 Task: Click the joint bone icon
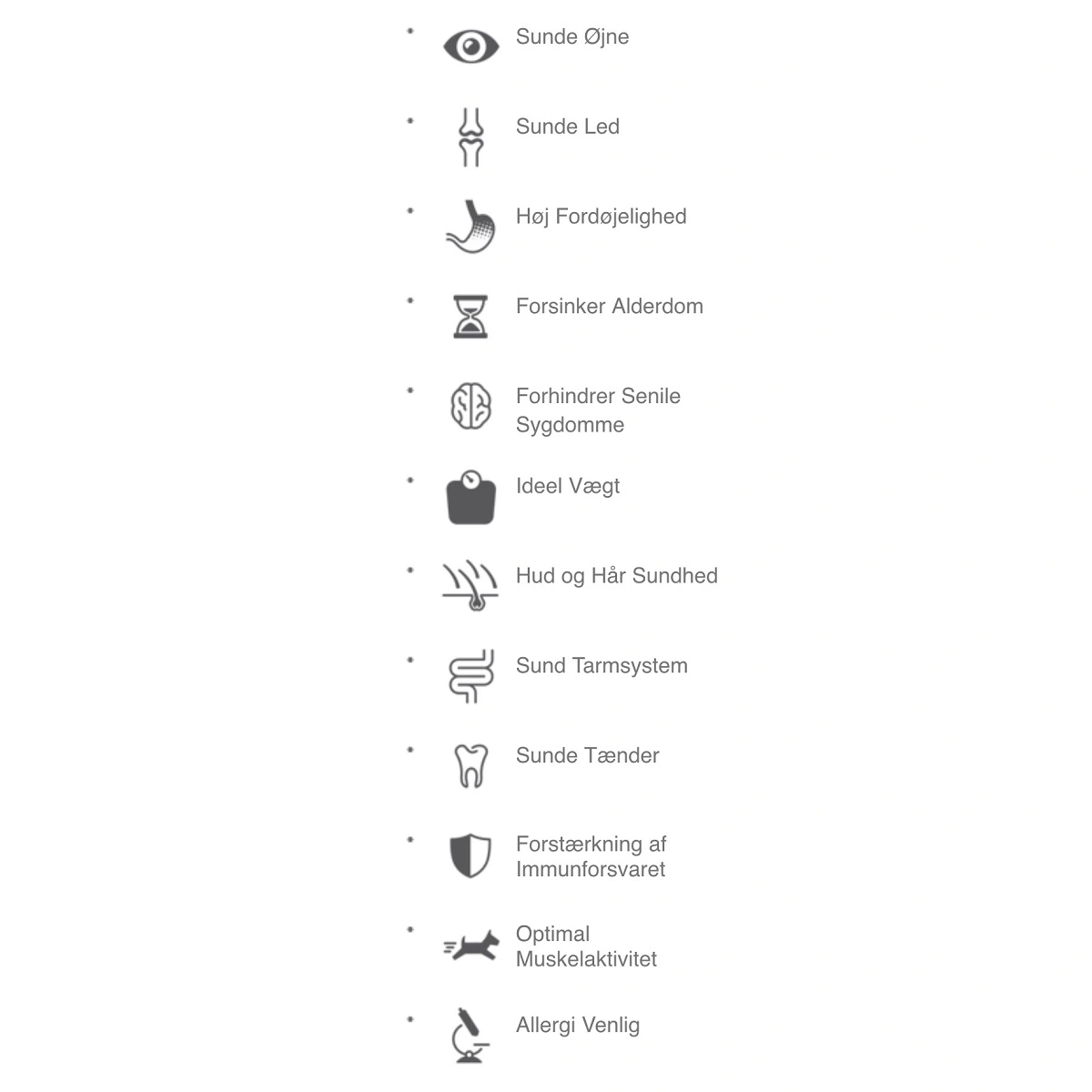click(470, 136)
